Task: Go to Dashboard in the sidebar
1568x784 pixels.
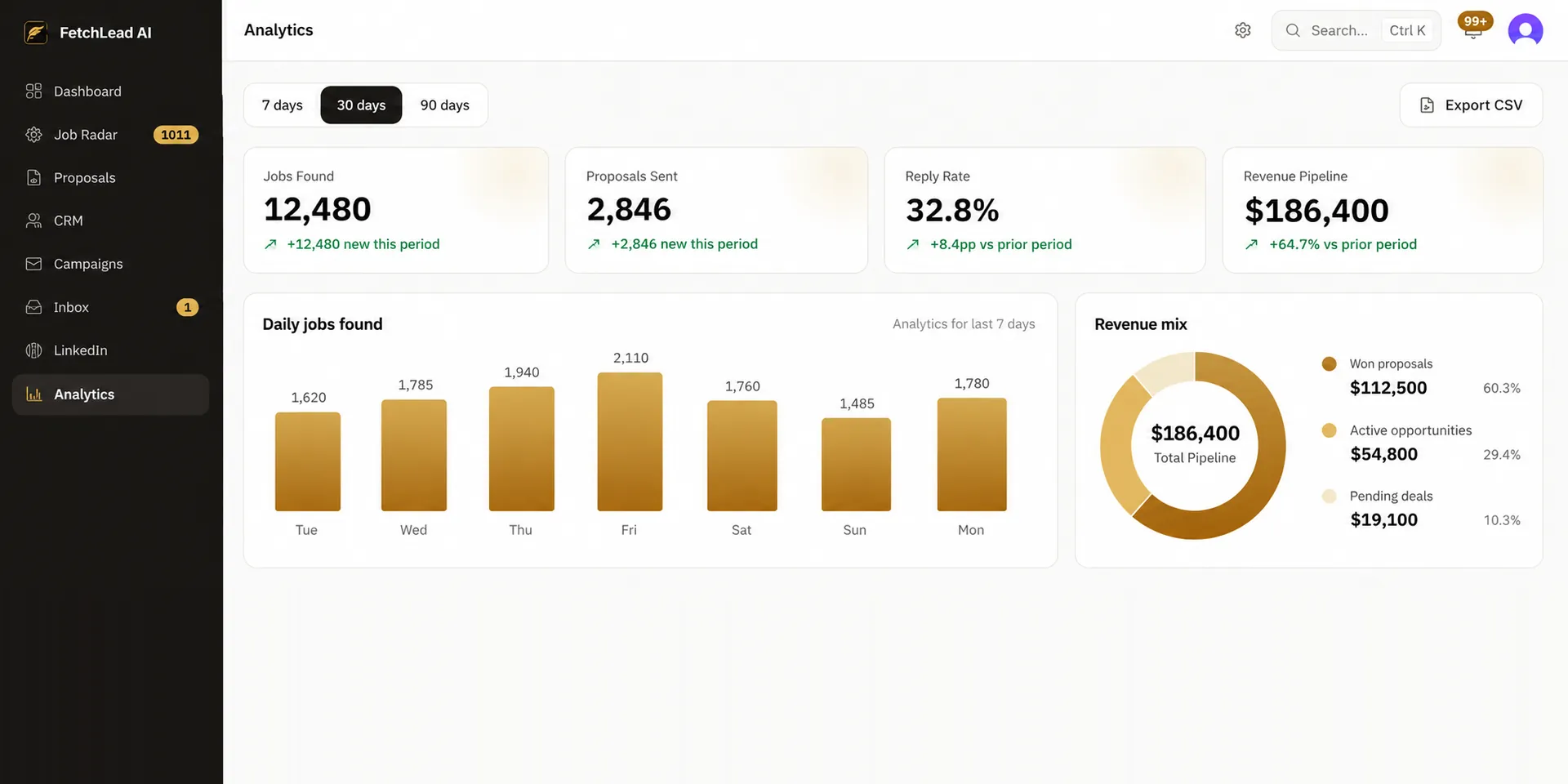Action: (111, 91)
